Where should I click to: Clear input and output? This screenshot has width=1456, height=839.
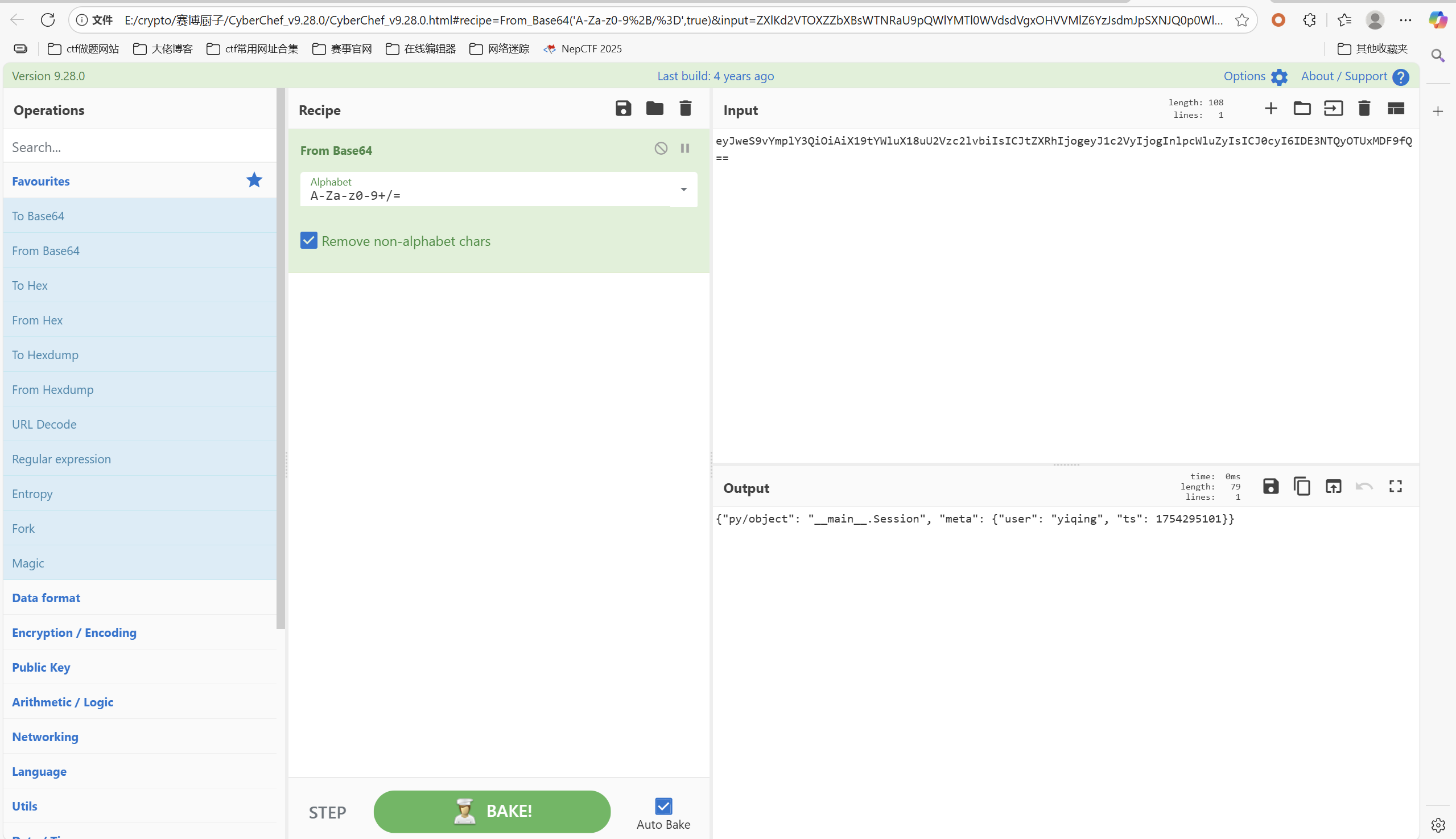point(1364,109)
